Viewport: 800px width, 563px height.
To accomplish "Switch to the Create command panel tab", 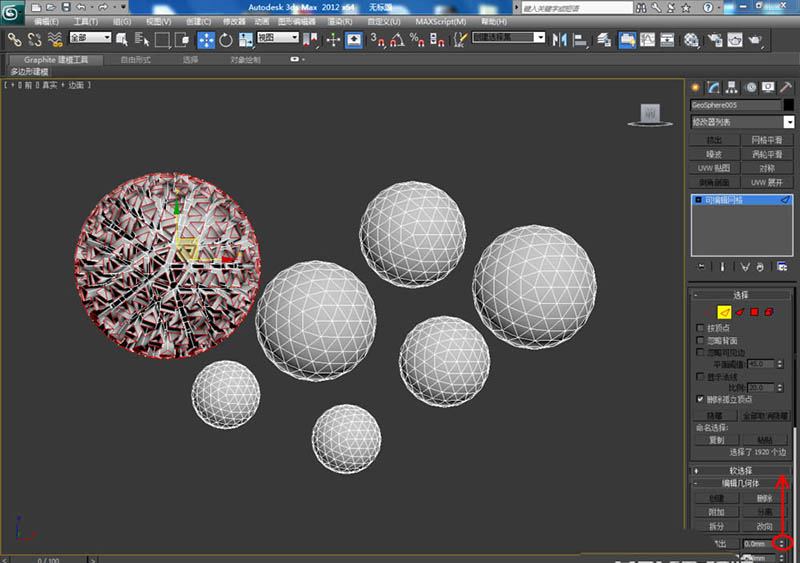I will [x=695, y=87].
